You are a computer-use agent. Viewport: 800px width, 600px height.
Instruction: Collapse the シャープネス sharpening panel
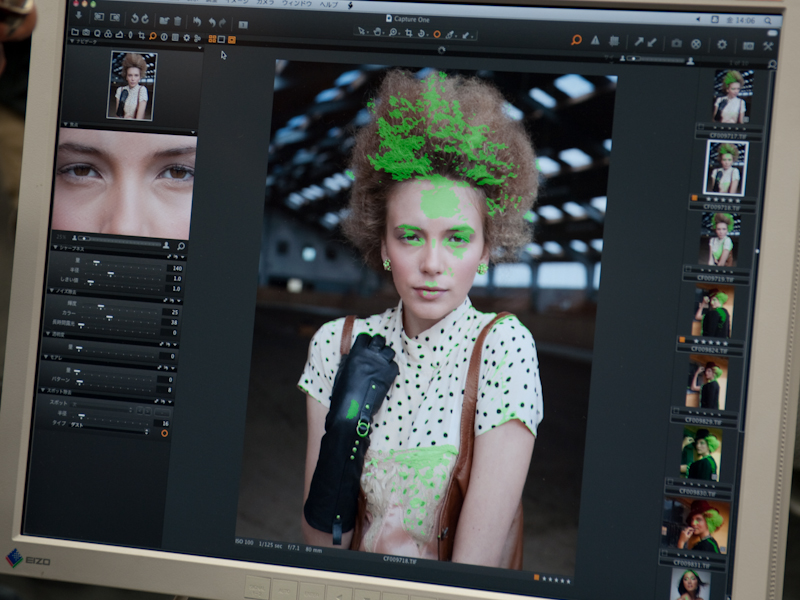pyautogui.click(x=56, y=247)
